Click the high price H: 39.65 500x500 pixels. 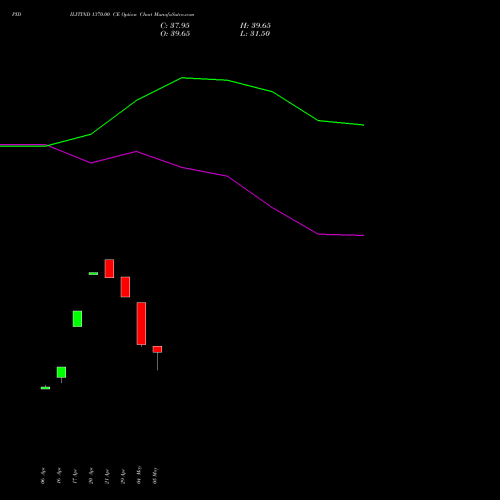(255, 26)
